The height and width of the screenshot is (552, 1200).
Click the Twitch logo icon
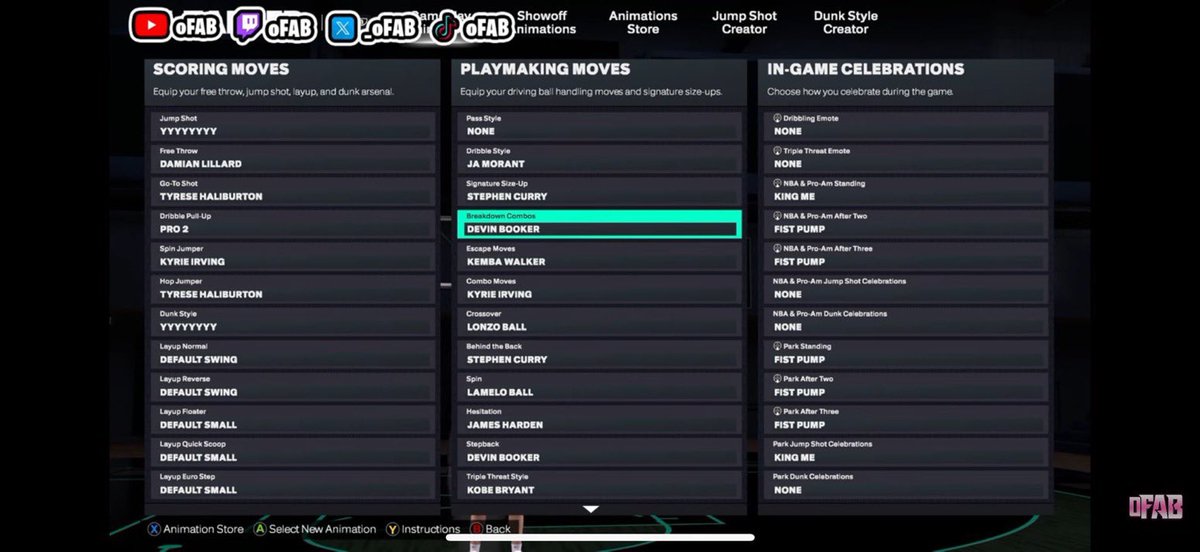[246, 27]
